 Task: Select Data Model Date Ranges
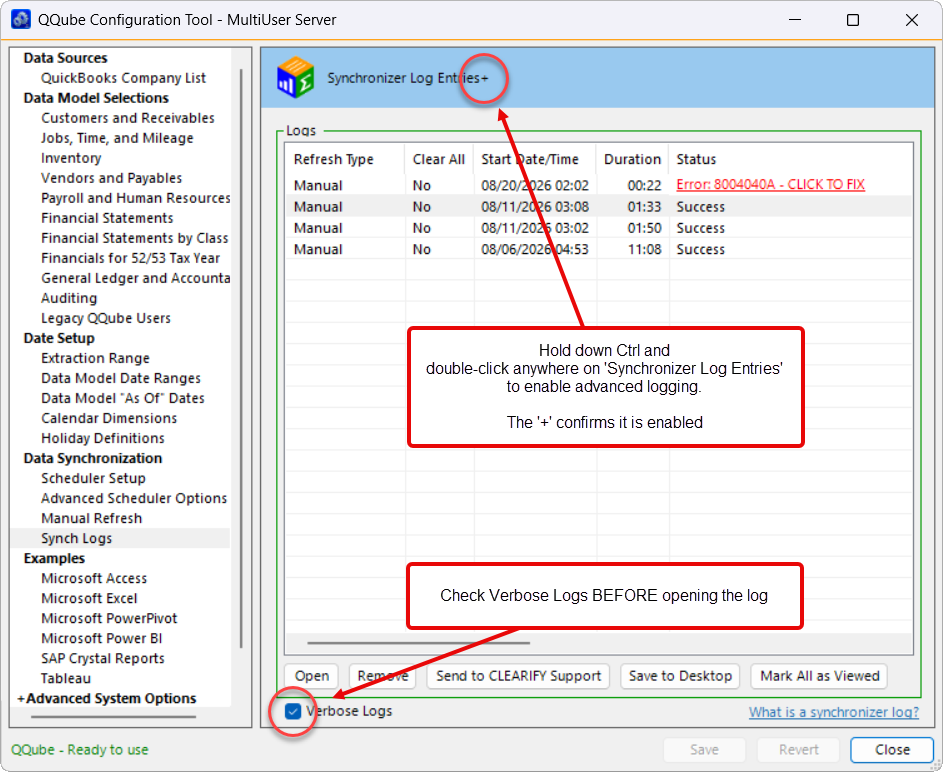(x=121, y=378)
